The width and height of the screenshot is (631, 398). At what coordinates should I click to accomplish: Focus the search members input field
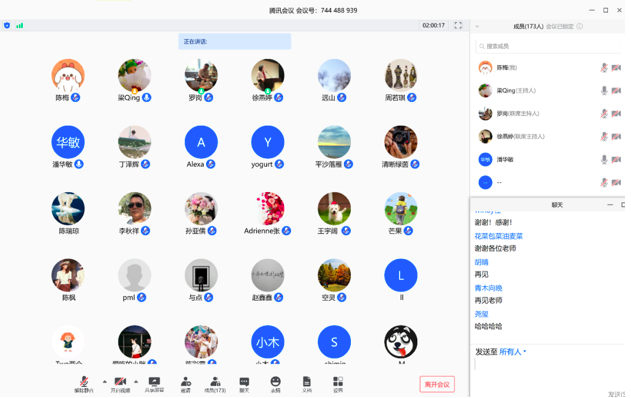[x=549, y=46]
